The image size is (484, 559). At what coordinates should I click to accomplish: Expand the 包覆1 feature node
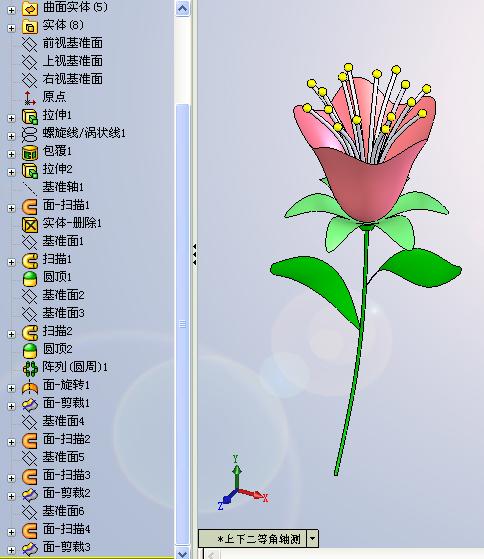(x=11, y=154)
